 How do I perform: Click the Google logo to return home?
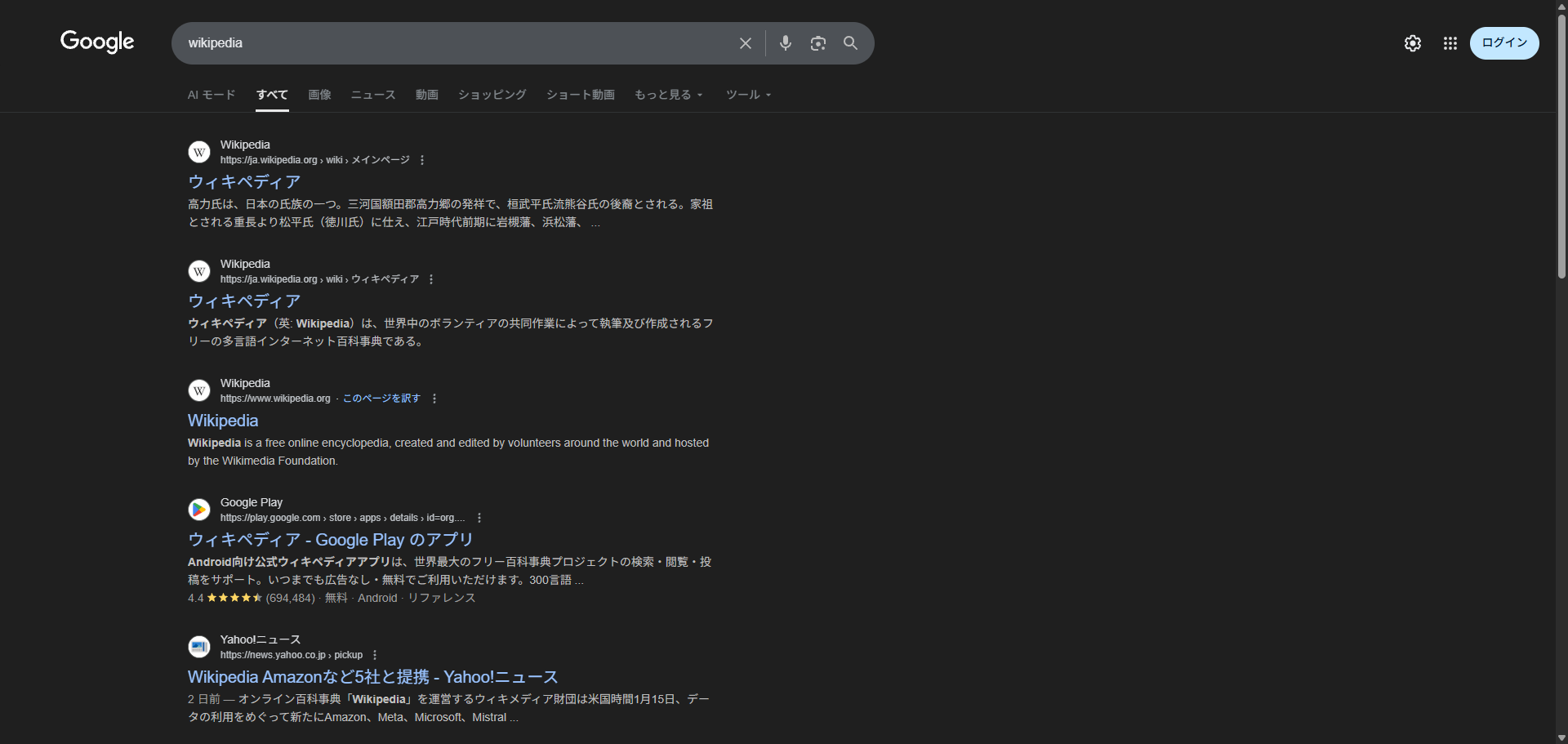[x=96, y=42]
